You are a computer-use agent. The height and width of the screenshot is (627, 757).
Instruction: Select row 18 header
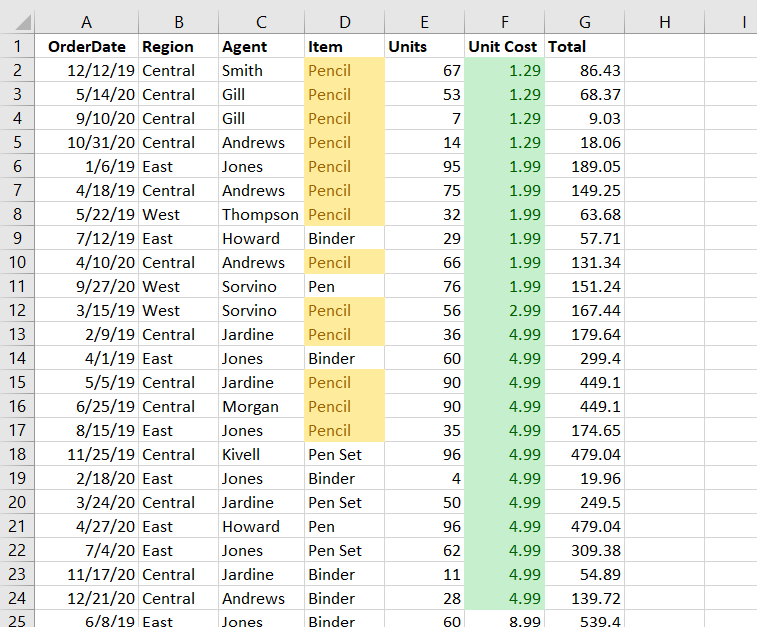pyautogui.click(x=17, y=454)
